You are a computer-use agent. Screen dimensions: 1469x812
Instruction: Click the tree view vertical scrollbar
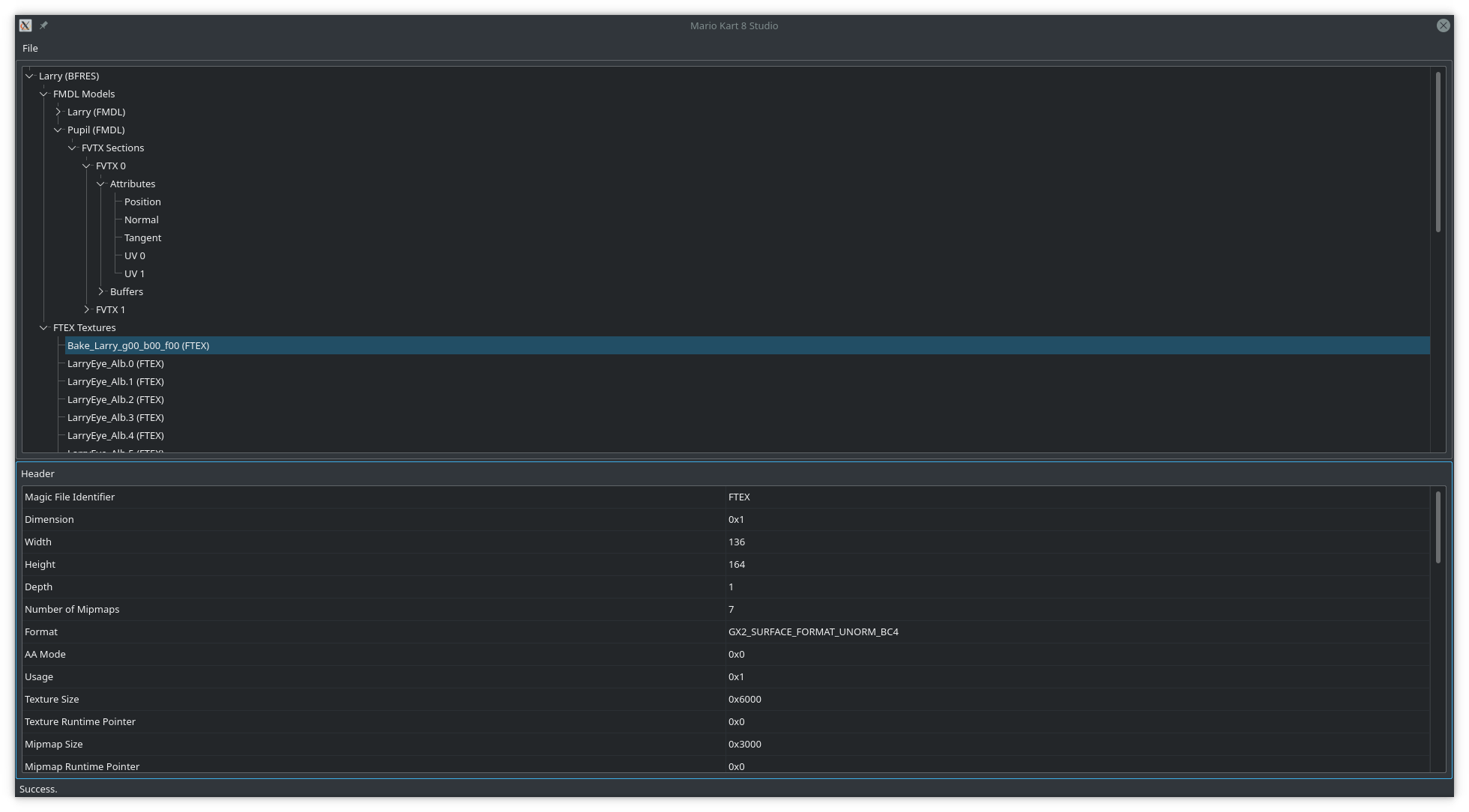pos(1438,152)
